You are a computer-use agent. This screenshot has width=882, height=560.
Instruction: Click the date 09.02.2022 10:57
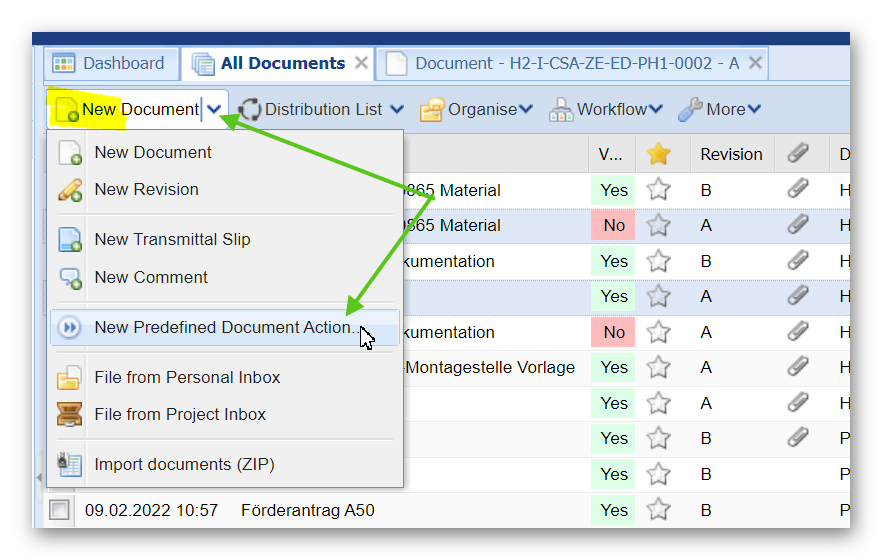[151, 510]
